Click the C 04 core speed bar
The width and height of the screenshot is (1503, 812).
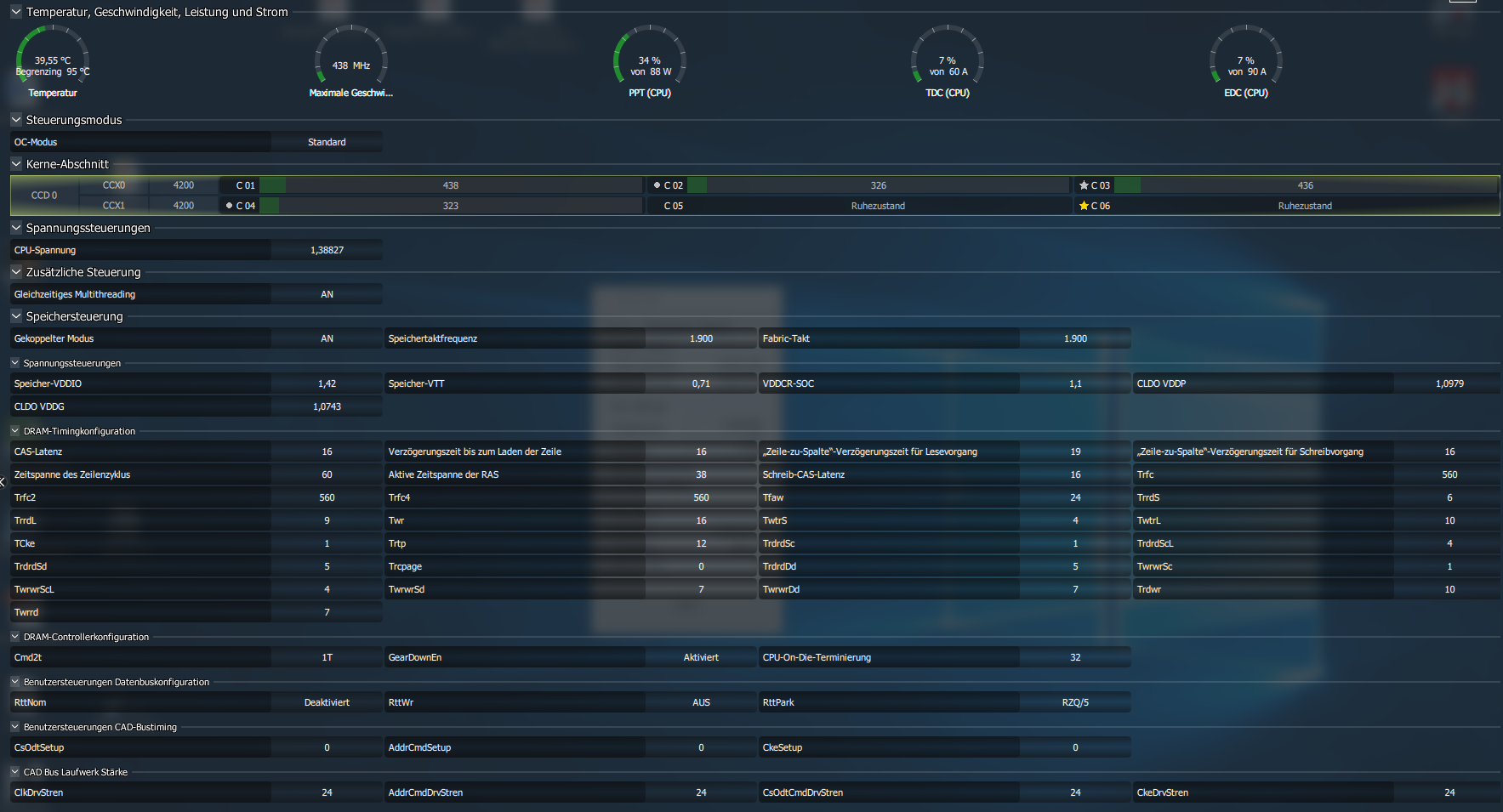click(451, 206)
